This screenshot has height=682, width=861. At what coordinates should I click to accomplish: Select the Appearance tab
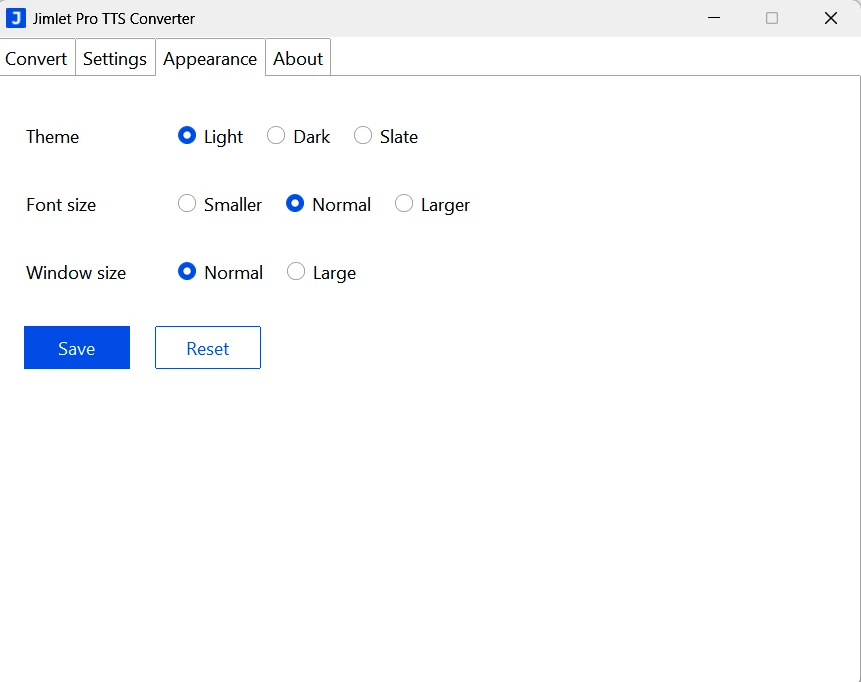click(210, 58)
